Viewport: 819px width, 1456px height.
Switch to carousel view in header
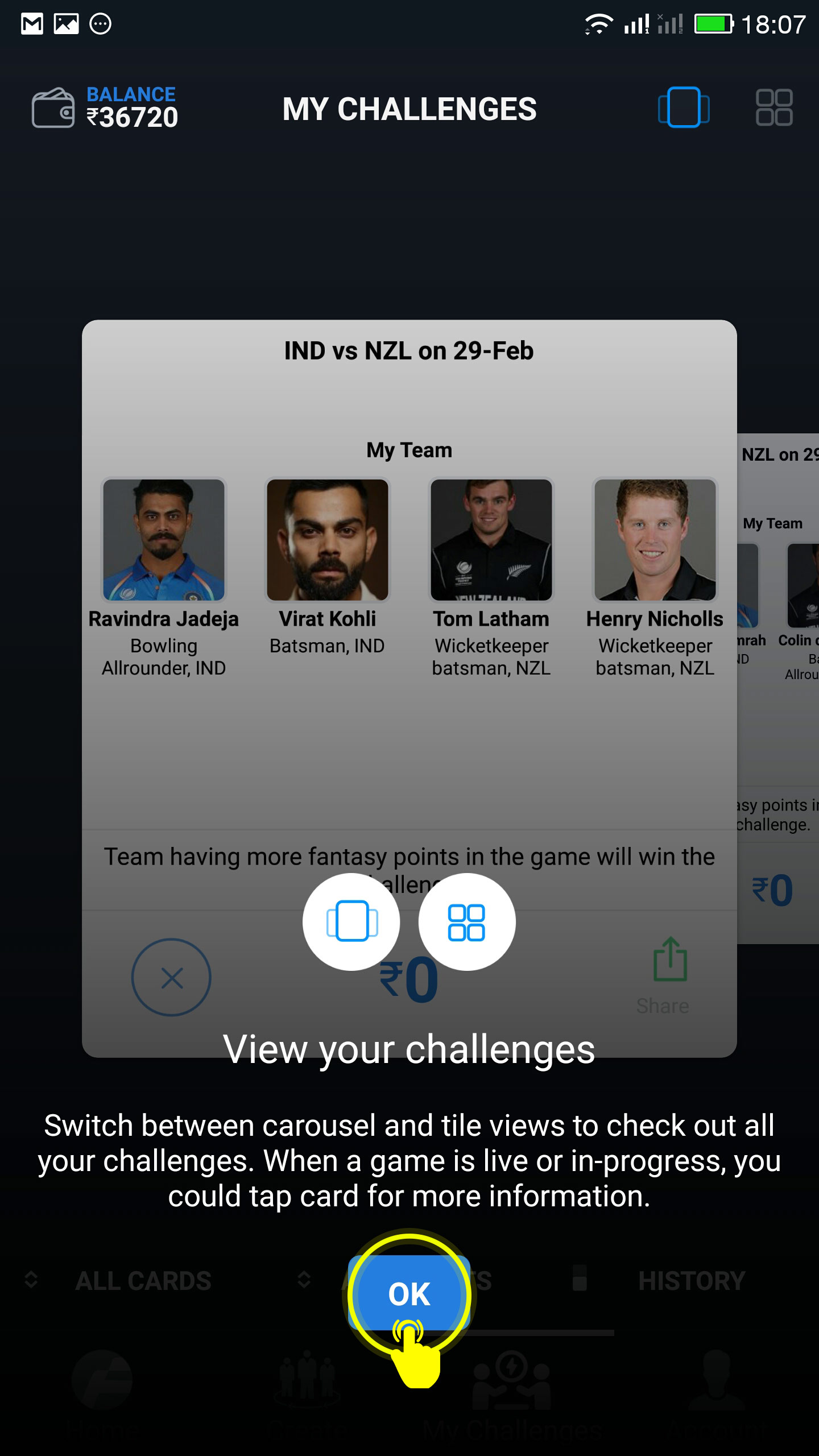click(x=683, y=107)
